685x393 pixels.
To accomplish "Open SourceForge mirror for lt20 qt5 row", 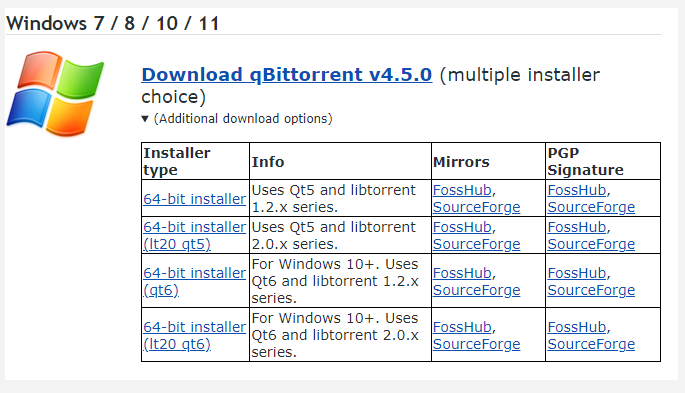I will [x=477, y=244].
